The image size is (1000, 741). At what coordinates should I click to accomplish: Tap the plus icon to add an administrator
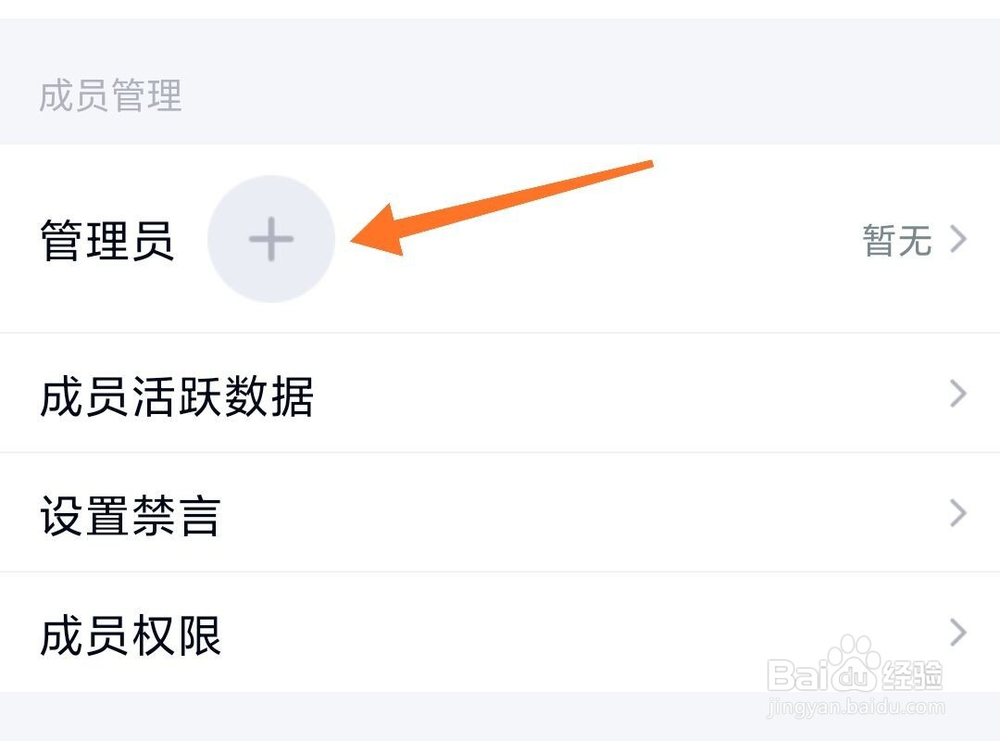tap(271, 239)
